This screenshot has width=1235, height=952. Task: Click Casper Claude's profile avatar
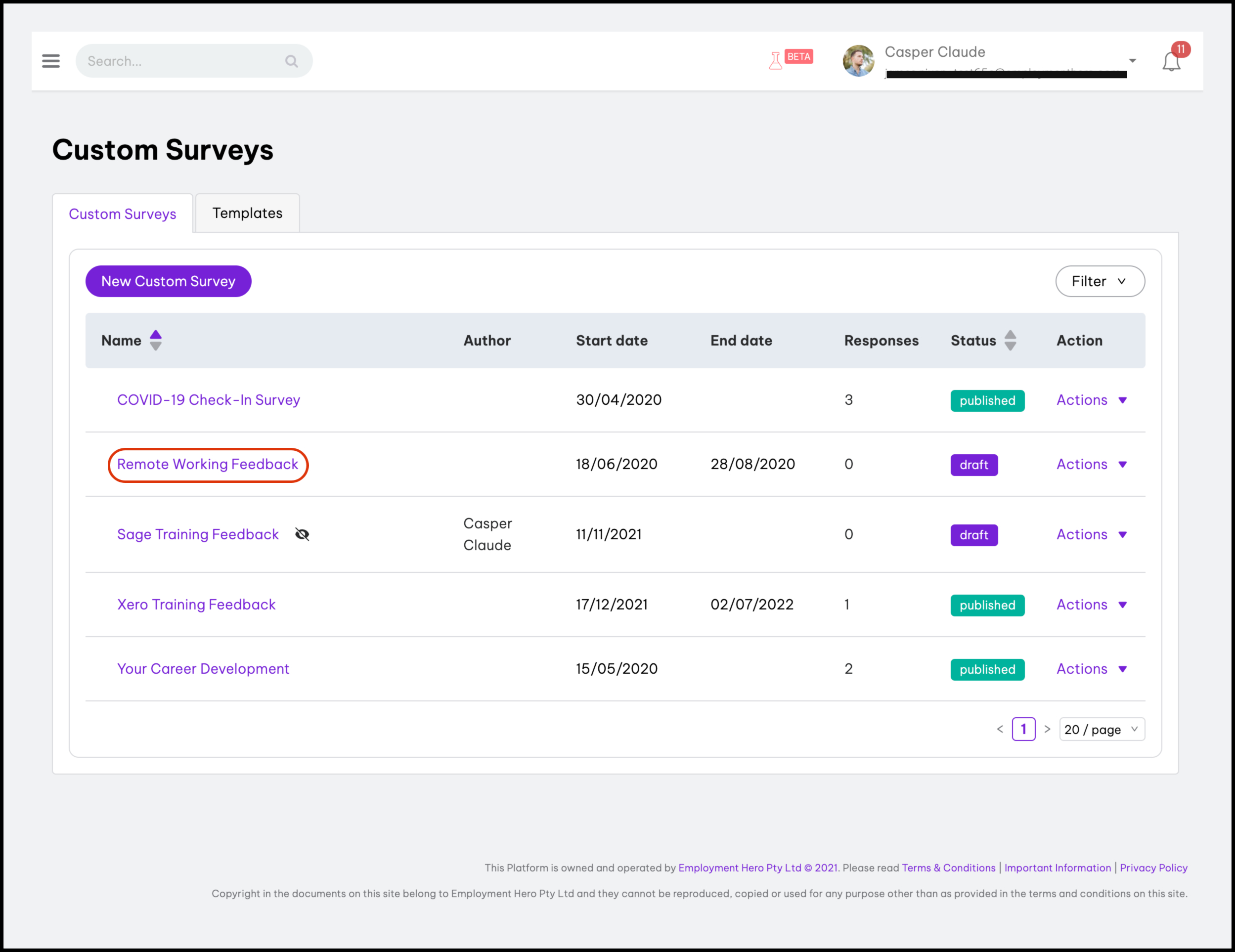point(858,61)
